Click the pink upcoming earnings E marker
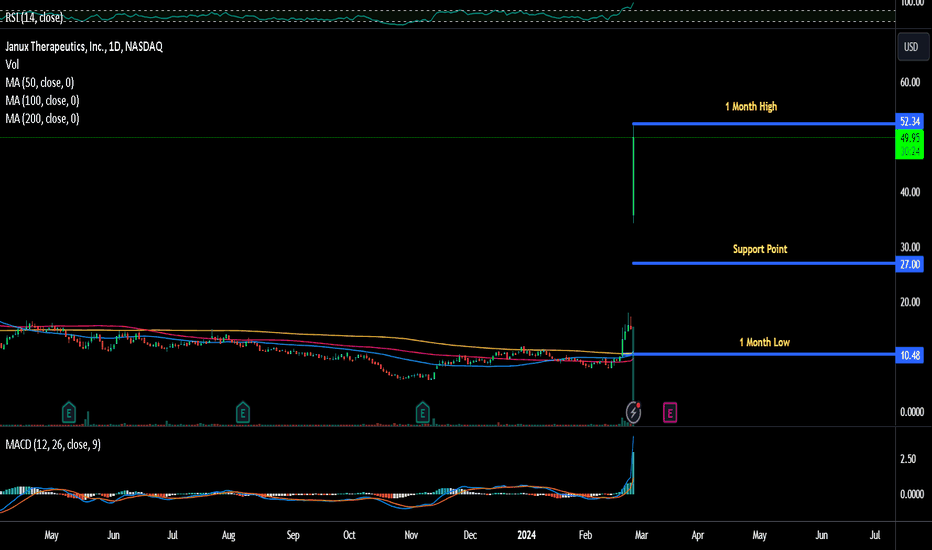The image size is (932, 550). tap(670, 410)
